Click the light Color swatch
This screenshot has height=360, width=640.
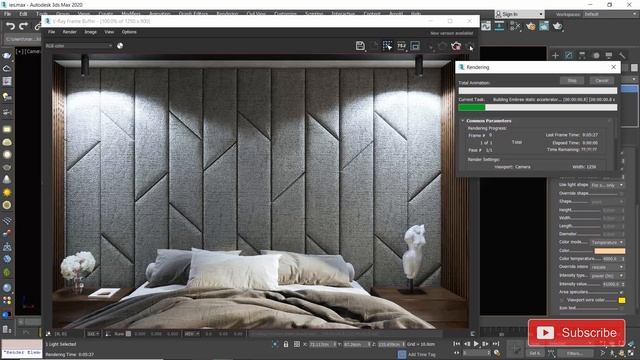(x=609, y=251)
